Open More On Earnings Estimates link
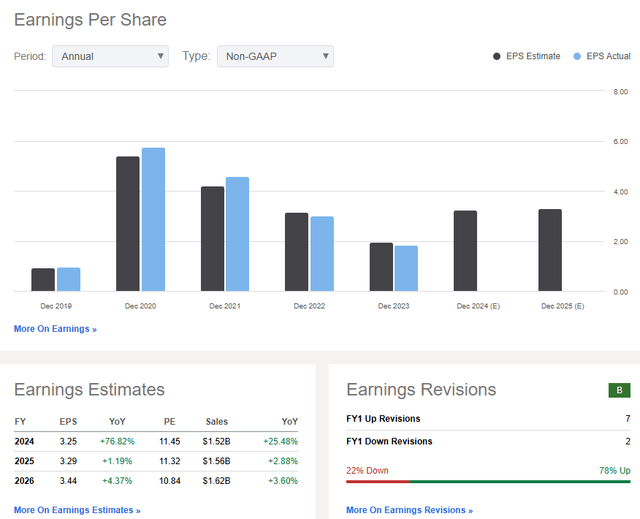This screenshot has height=519, width=640. 77,510
